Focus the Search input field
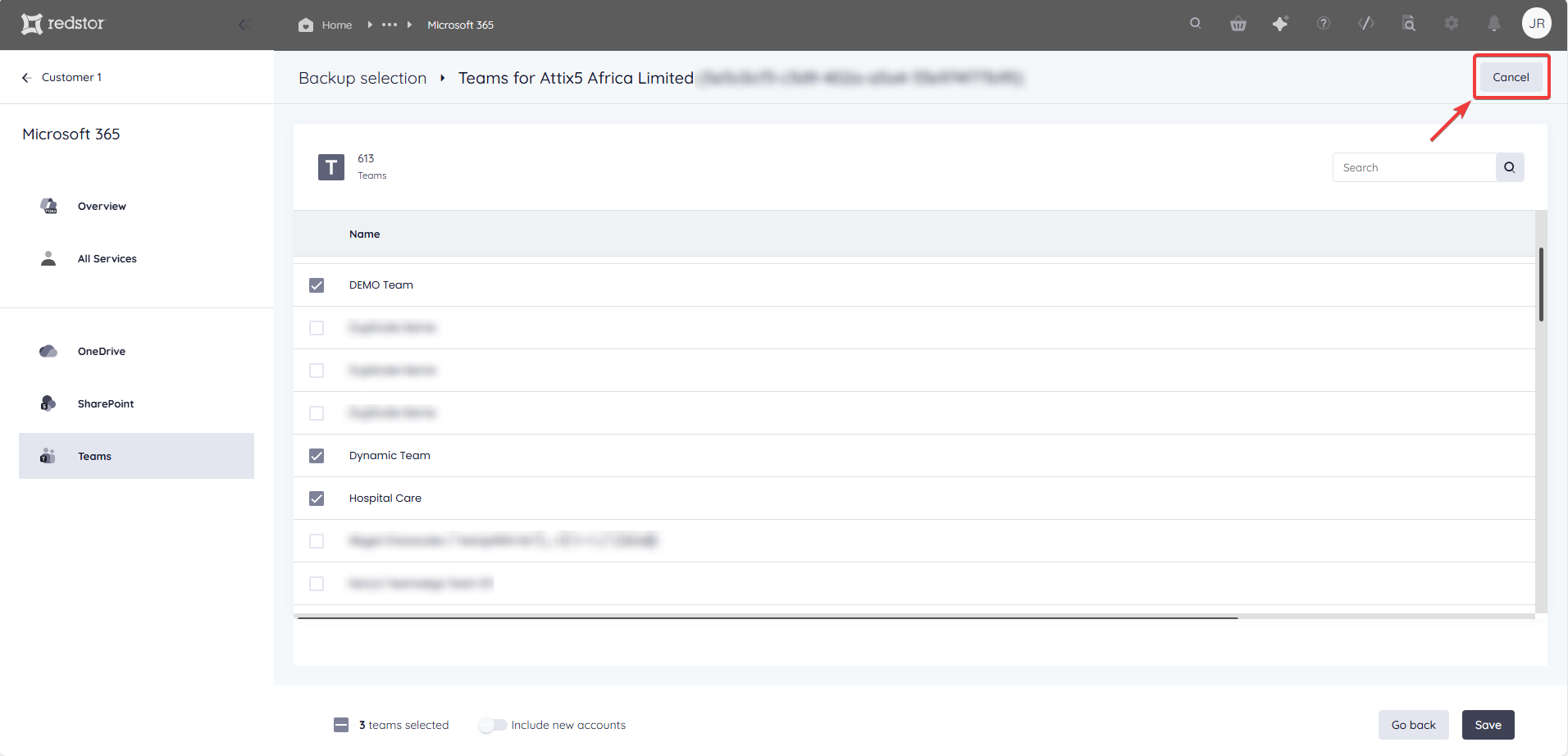The width and height of the screenshot is (1568, 756). tap(1414, 167)
